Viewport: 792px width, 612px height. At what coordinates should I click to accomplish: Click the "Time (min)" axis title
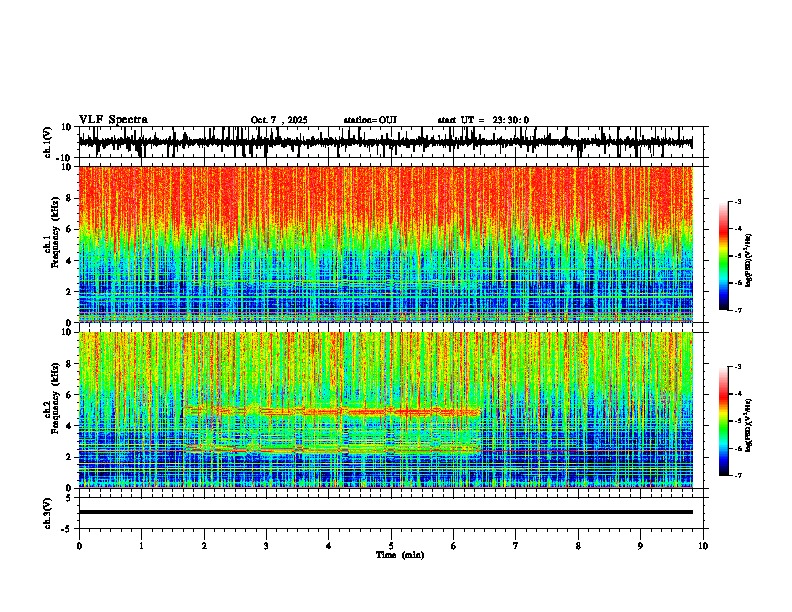[x=400, y=555]
